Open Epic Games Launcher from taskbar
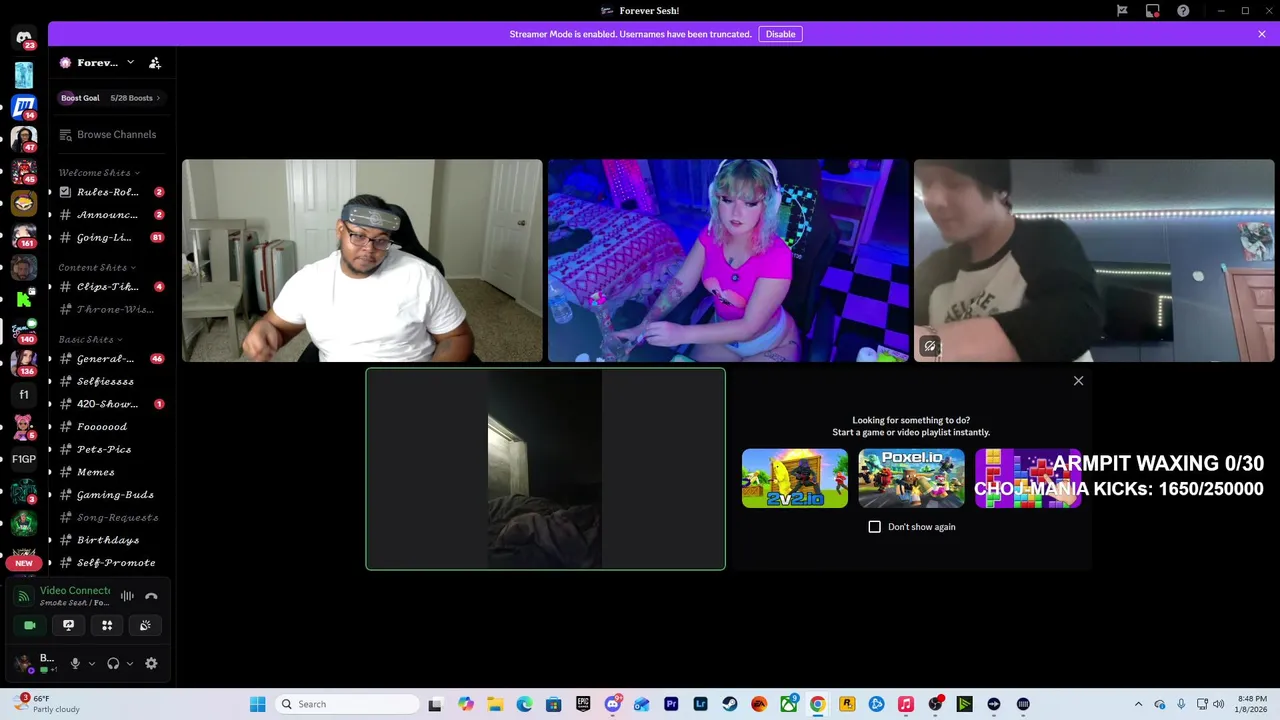This screenshot has height=720, width=1280. [x=583, y=704]
